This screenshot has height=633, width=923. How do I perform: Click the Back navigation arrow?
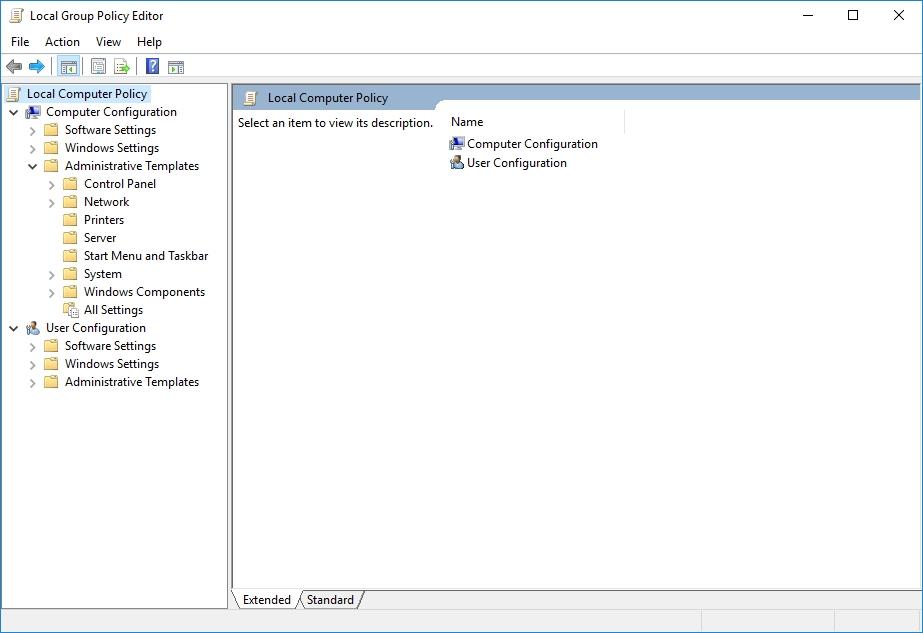(x=13, y=66)
